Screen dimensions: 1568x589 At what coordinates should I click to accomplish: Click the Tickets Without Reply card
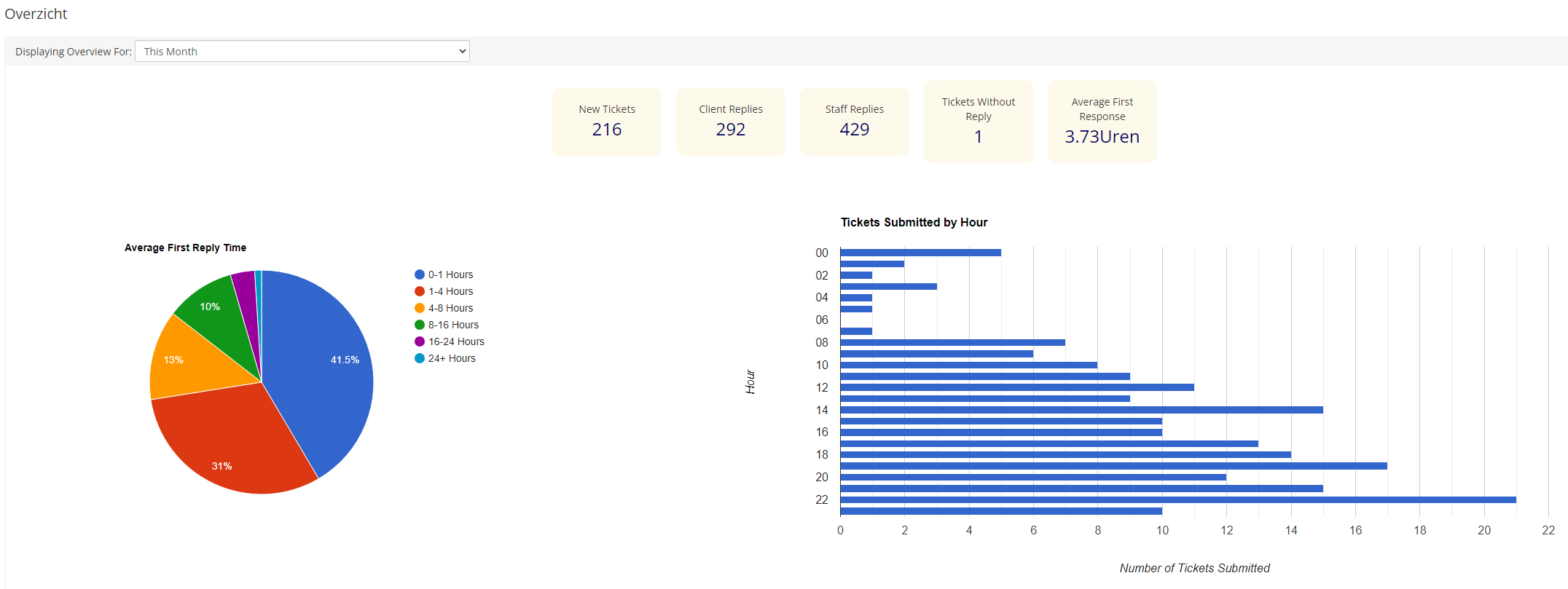(978, 121)
